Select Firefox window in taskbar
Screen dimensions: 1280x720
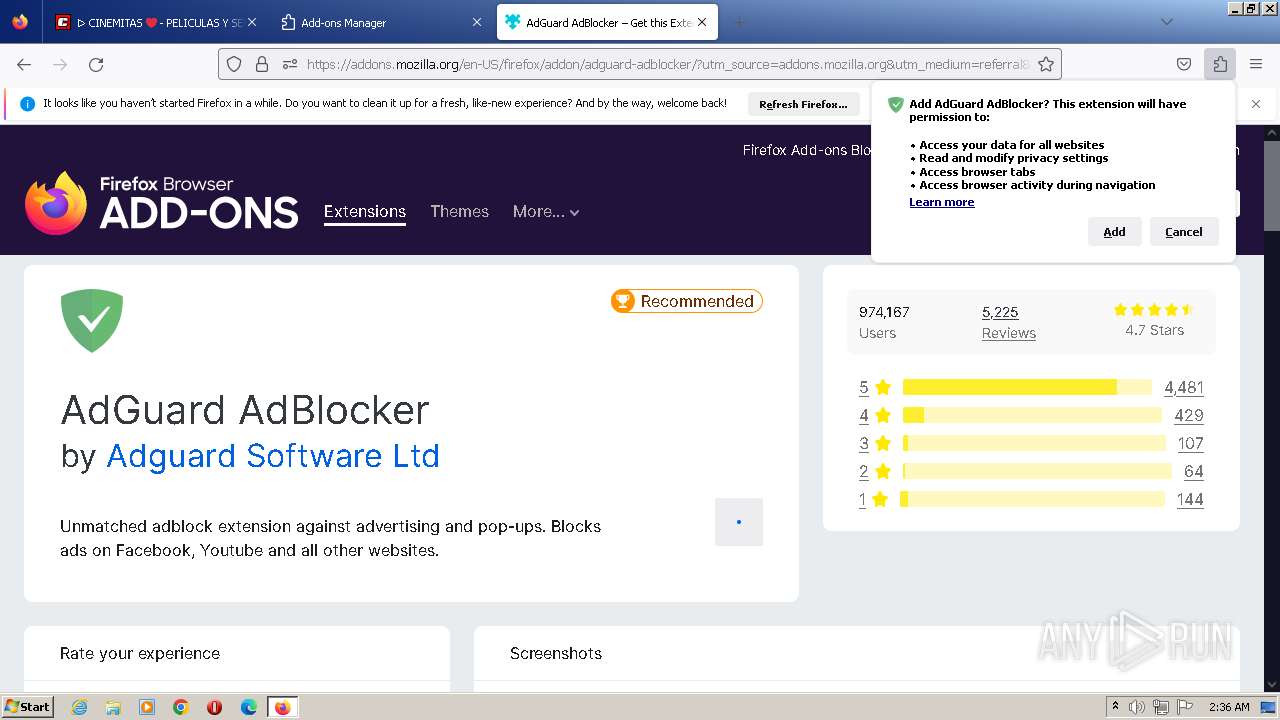click(282, 707)
